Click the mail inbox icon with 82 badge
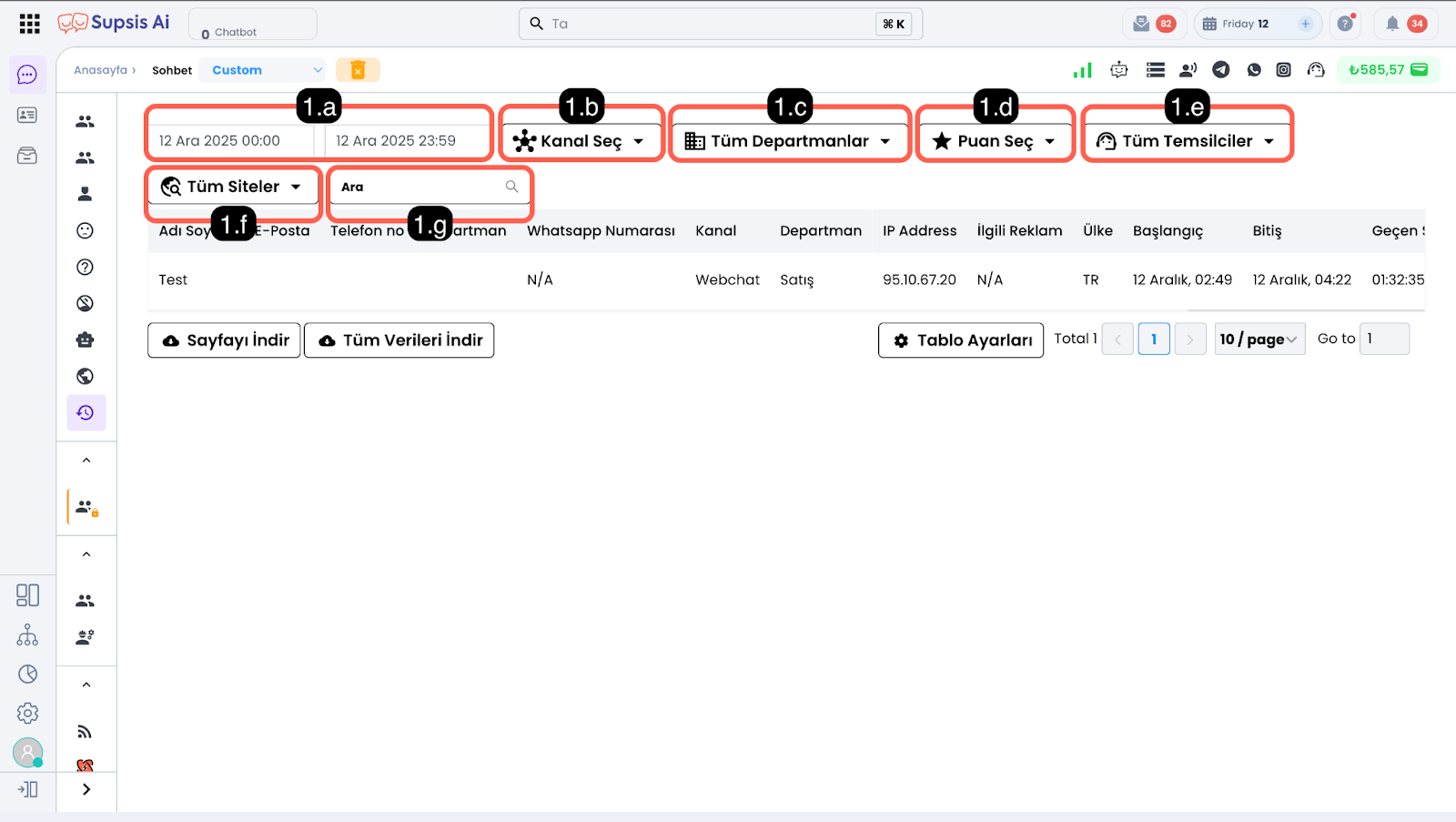 [x=1141, y=24]
